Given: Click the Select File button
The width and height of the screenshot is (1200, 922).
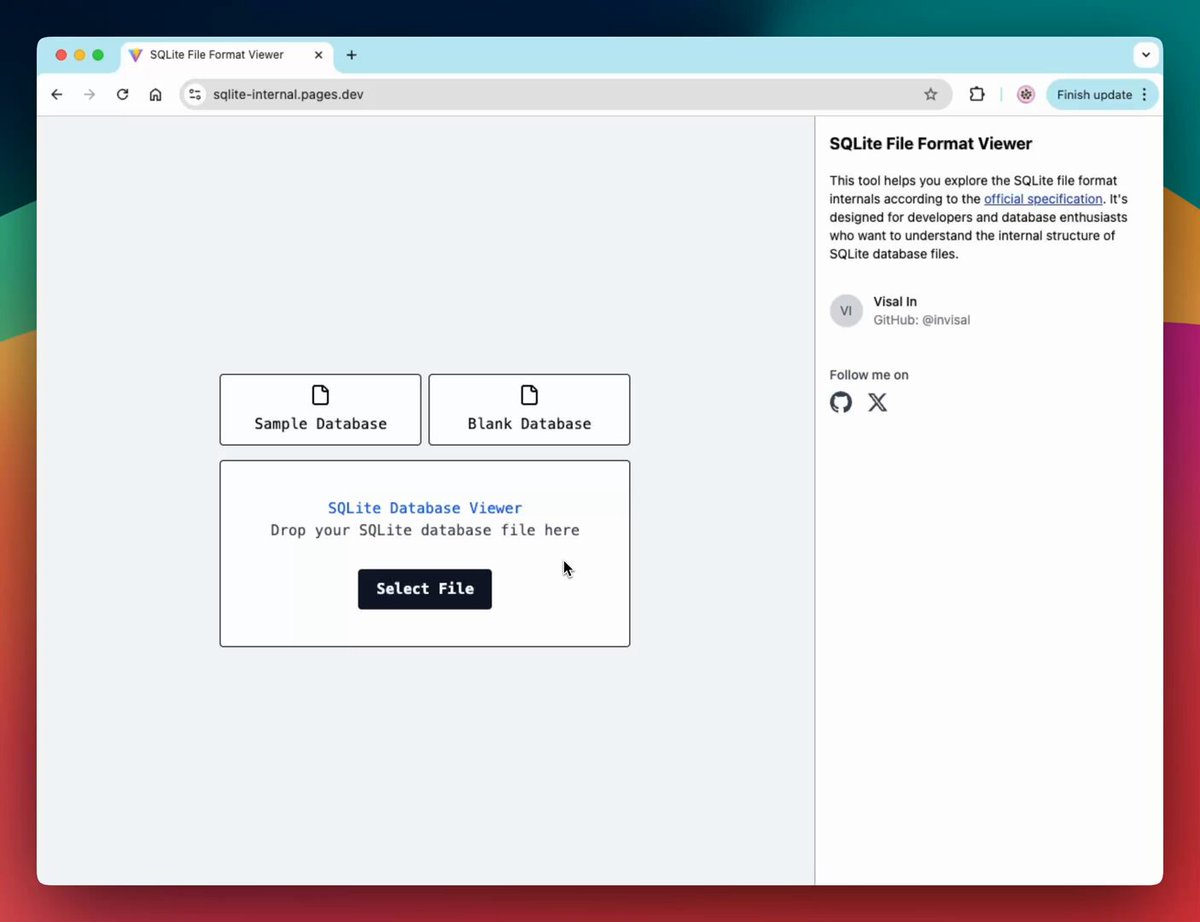Looking at the screenshot, I should click(425, 589).
